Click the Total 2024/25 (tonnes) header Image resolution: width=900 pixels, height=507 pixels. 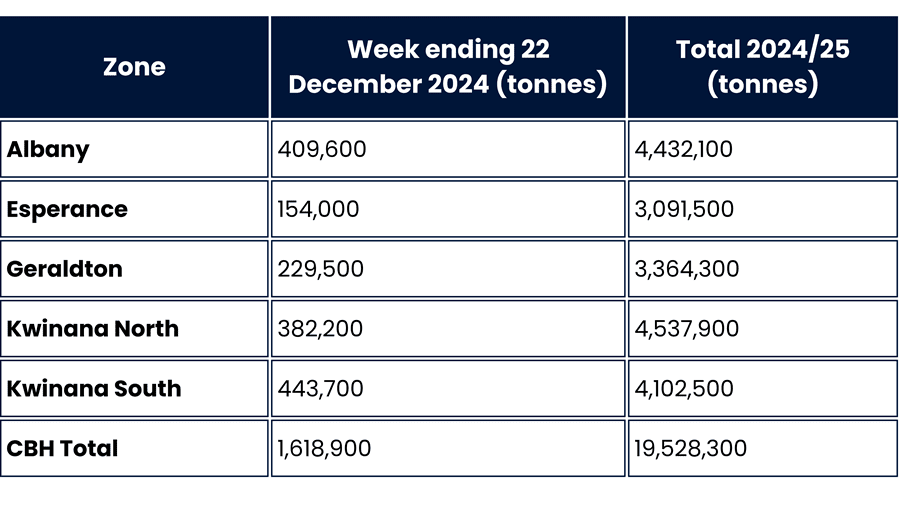(762, 67)
